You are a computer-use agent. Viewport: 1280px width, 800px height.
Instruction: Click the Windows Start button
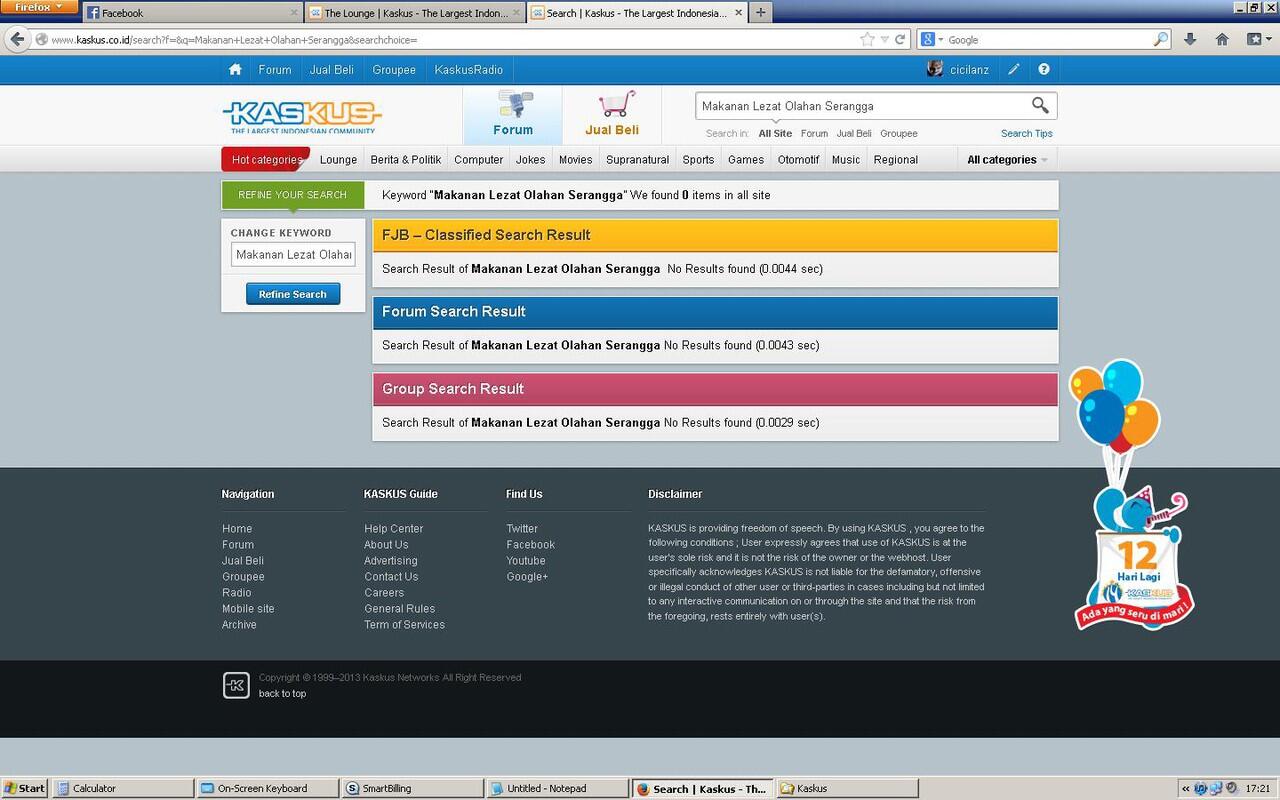(24, 788)
